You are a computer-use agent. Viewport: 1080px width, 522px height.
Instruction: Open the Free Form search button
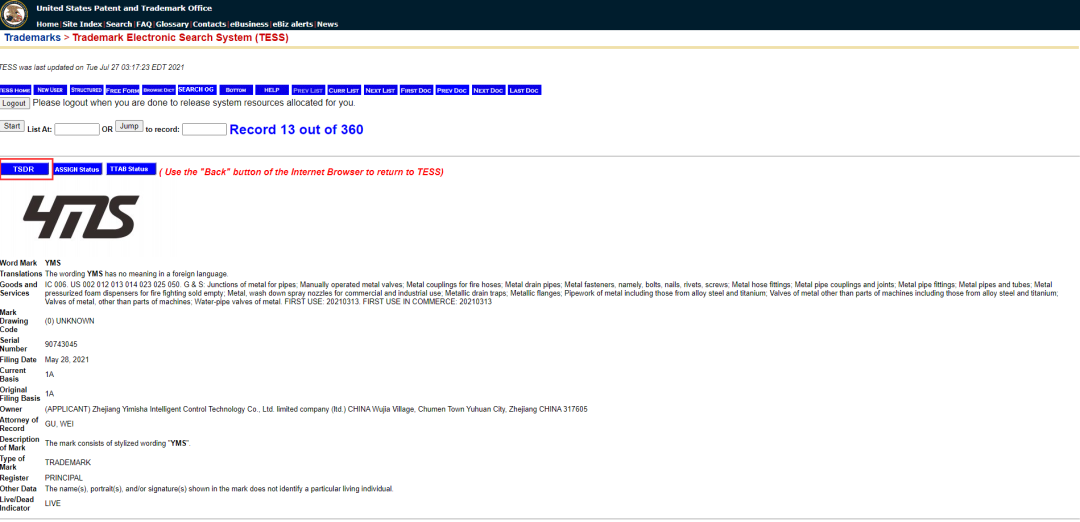pos(123,90)
